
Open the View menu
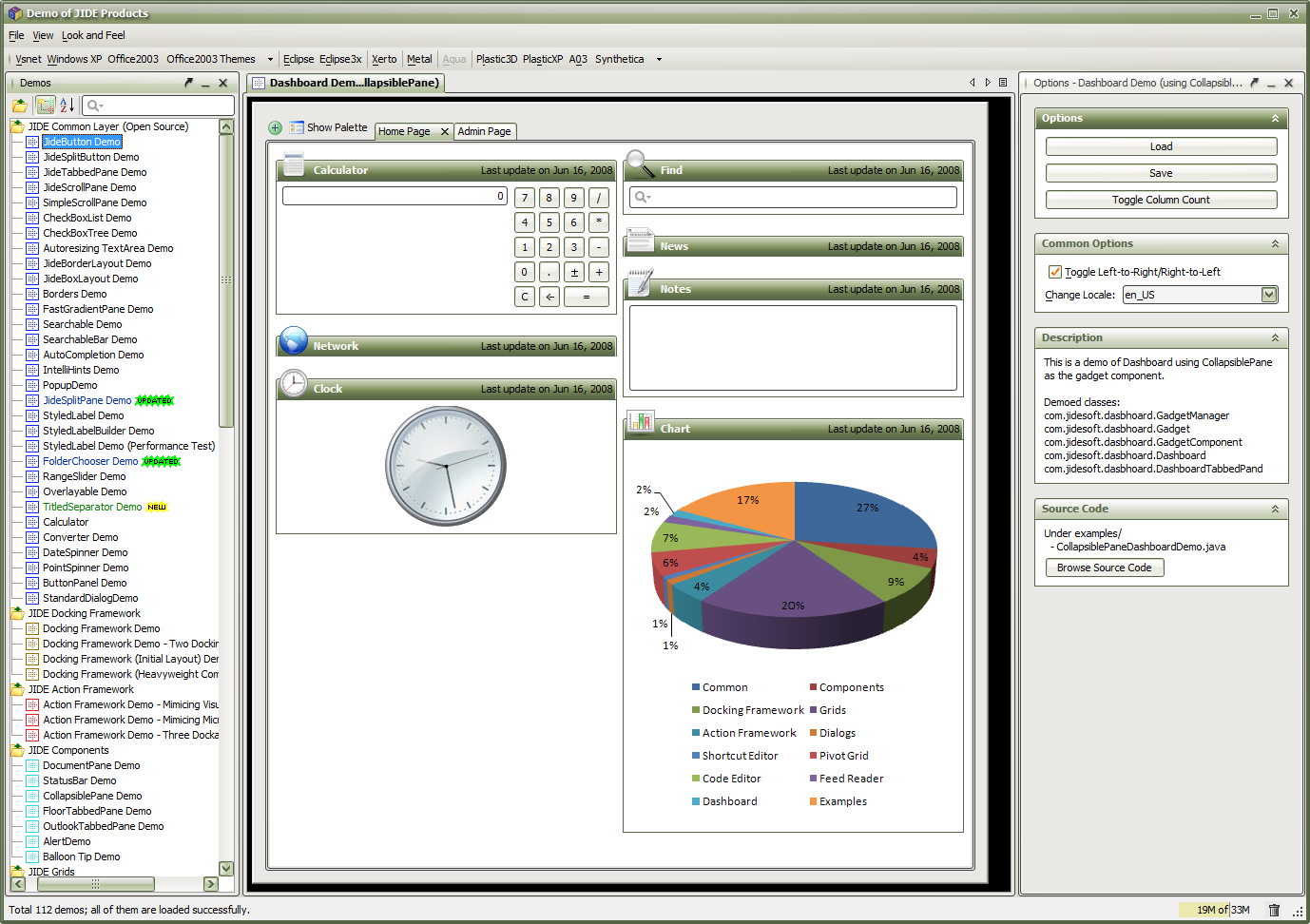coord(43,35)
